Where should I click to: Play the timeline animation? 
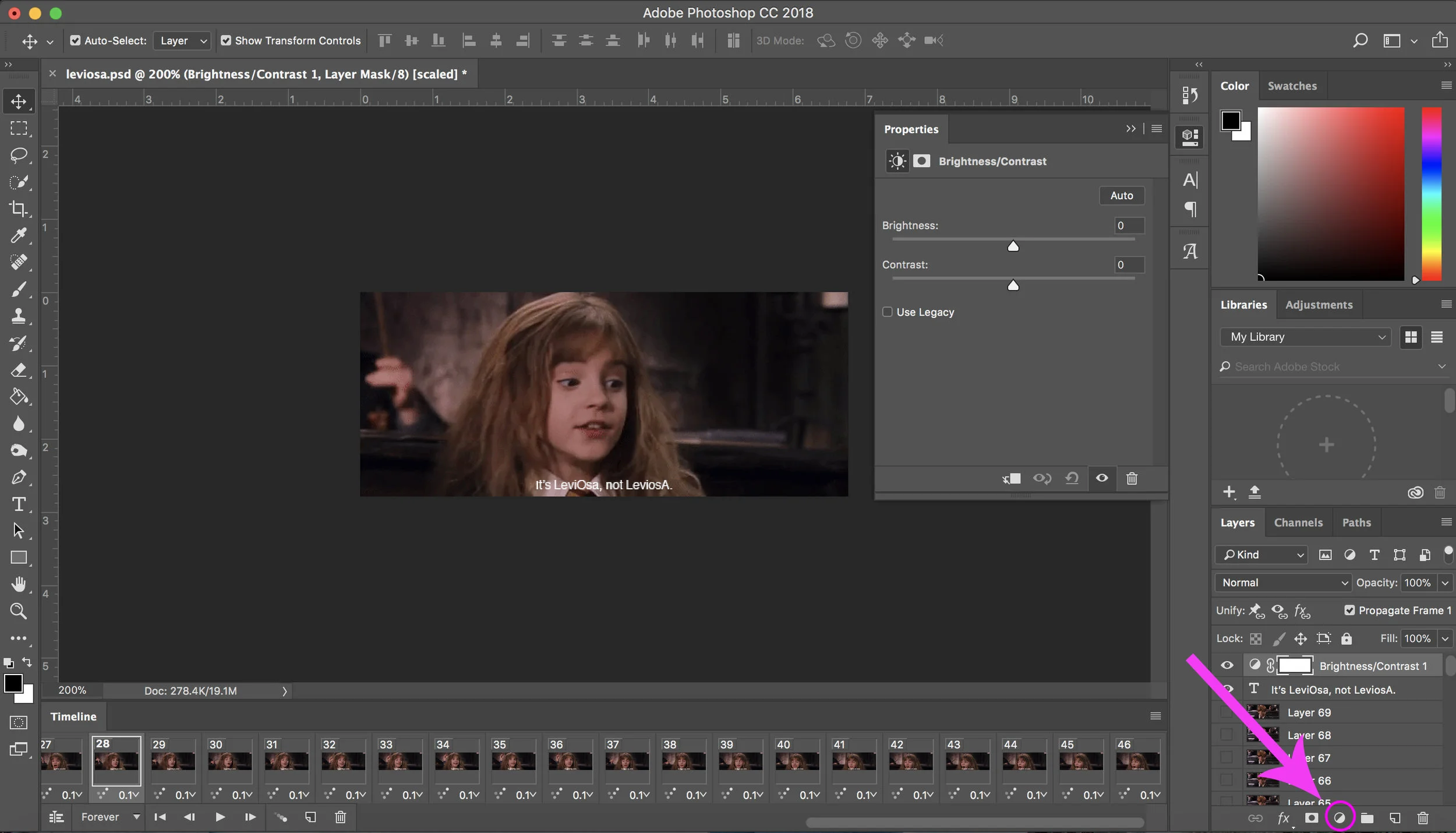click(x=220, y=817)
